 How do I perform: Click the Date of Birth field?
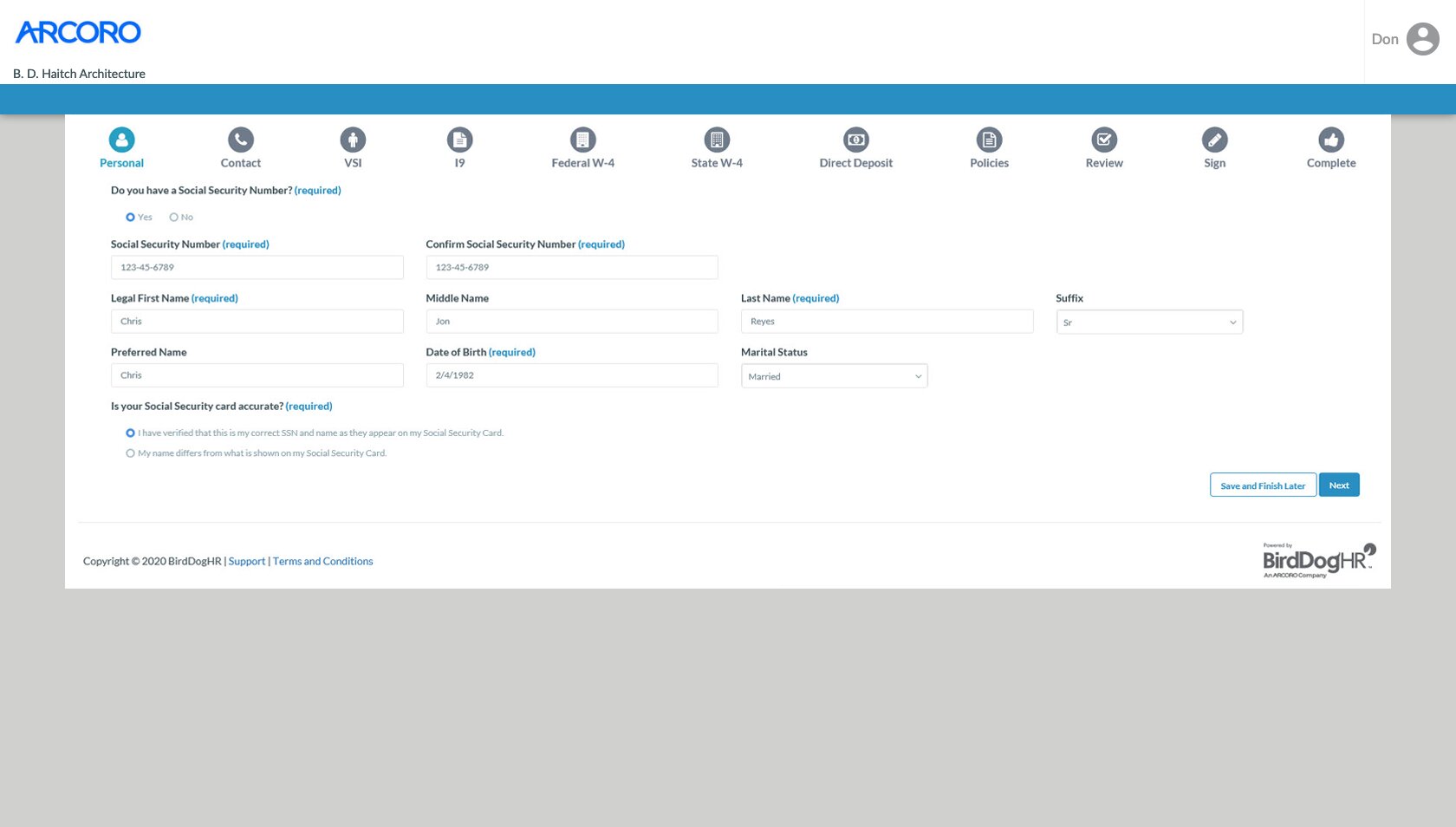coord(571,375)
